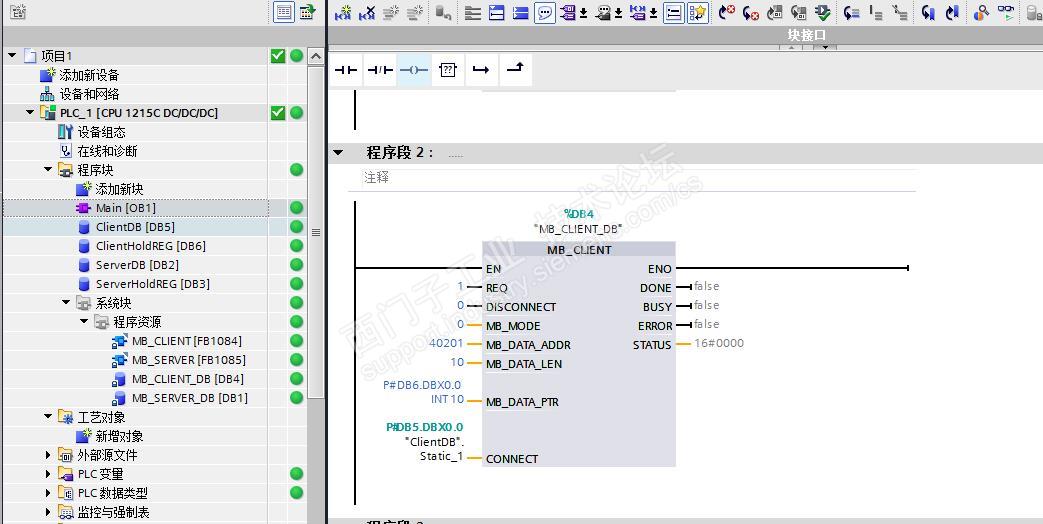Viewport: 1043px width, 524px height.
Task: Click the open branch icon
Action: tap(482, 70)
